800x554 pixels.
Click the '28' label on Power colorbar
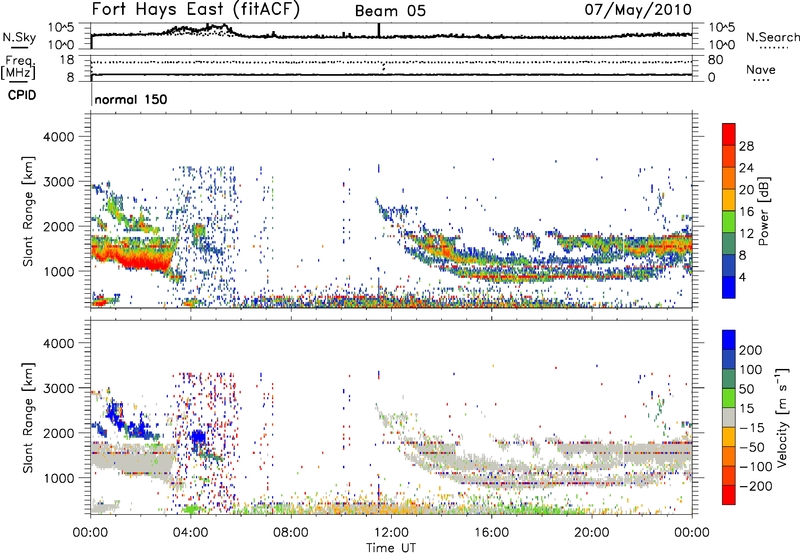point(746,146)
